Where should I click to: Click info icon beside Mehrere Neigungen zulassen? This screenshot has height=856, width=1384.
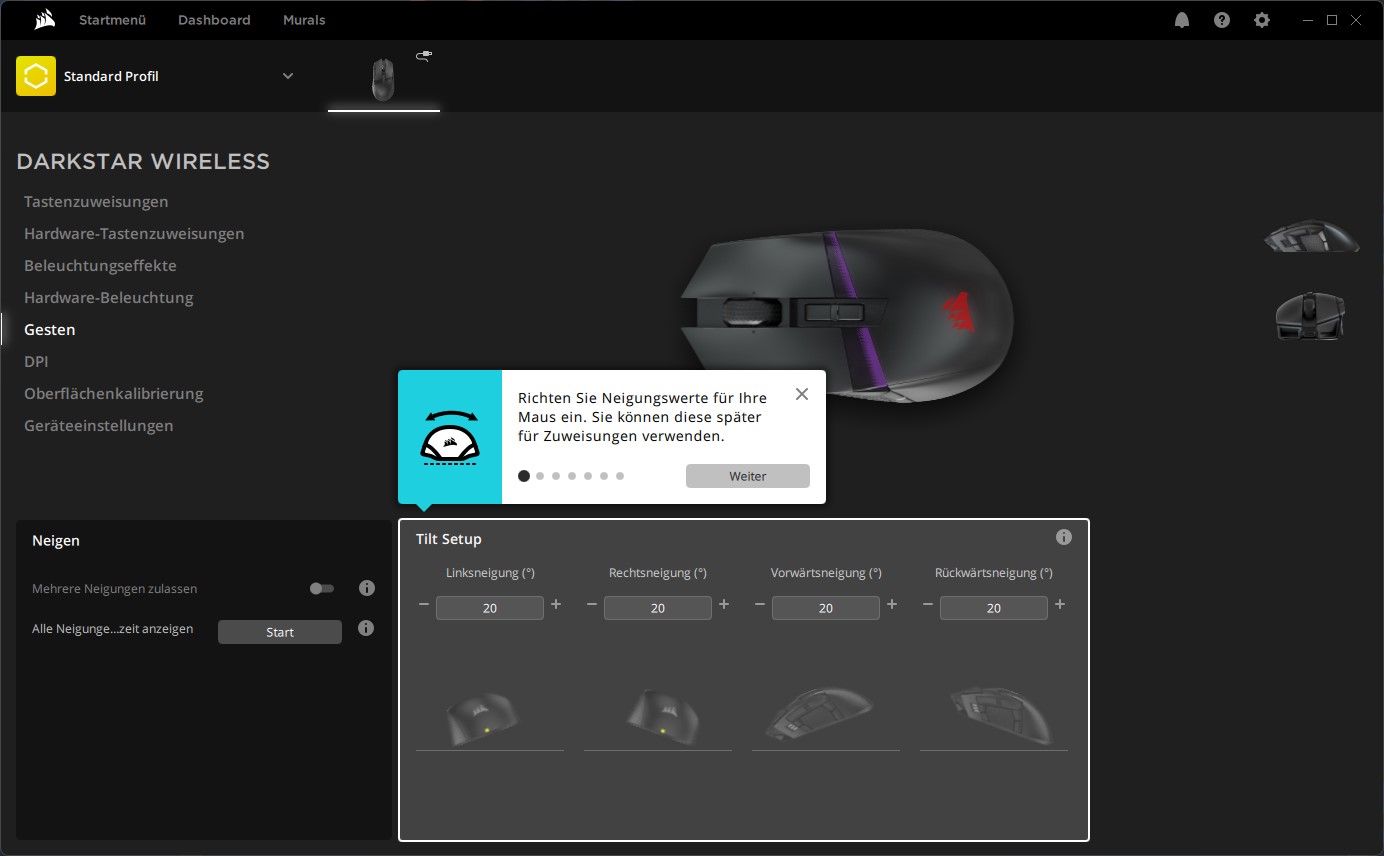(x=366, y=588)
